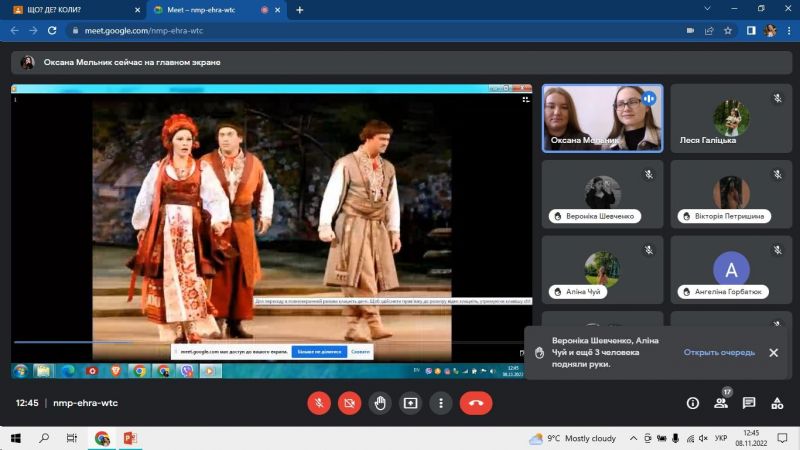Screen dimensions: 800x450
Task: Open Windows notification center icon
Action: coord(782,438)
